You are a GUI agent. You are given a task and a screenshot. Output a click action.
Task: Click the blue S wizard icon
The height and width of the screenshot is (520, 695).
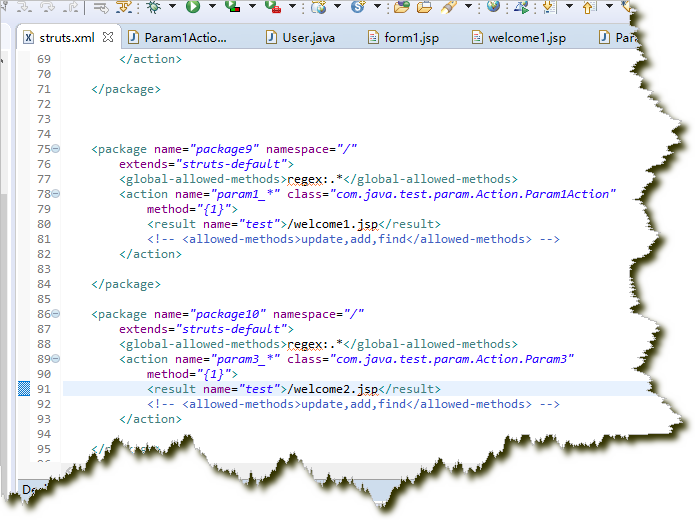tap(358, 7)
